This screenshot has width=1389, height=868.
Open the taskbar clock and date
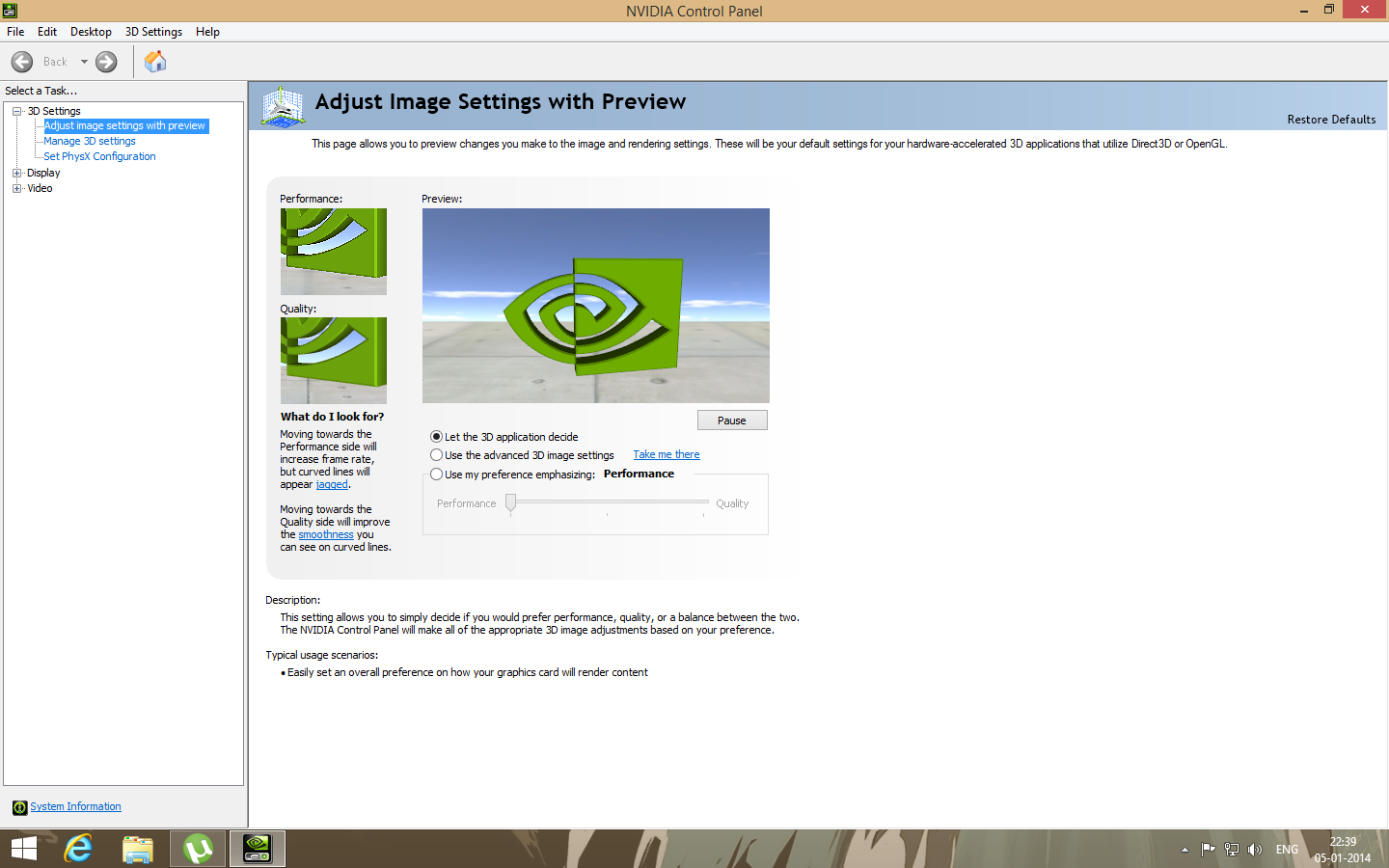click(1343, 850)
